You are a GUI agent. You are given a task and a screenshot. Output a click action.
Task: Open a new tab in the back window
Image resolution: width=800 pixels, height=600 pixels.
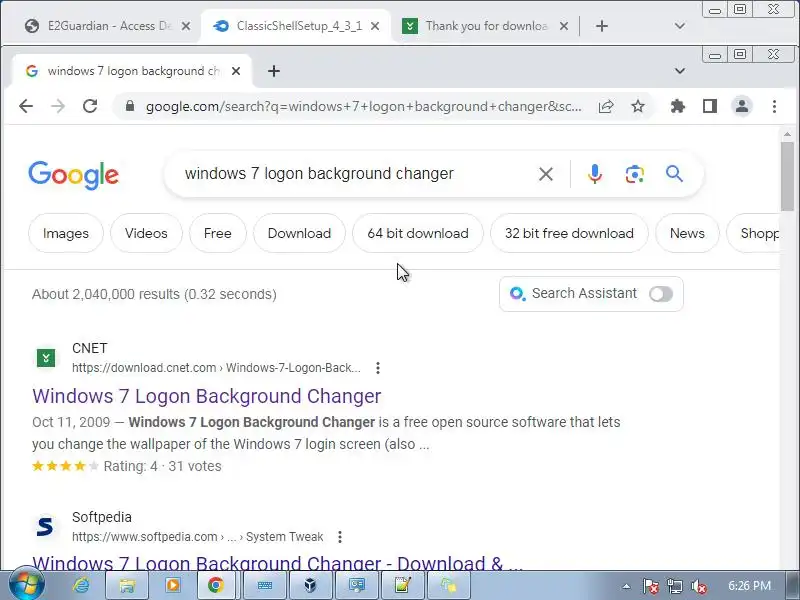coord(602,26)
